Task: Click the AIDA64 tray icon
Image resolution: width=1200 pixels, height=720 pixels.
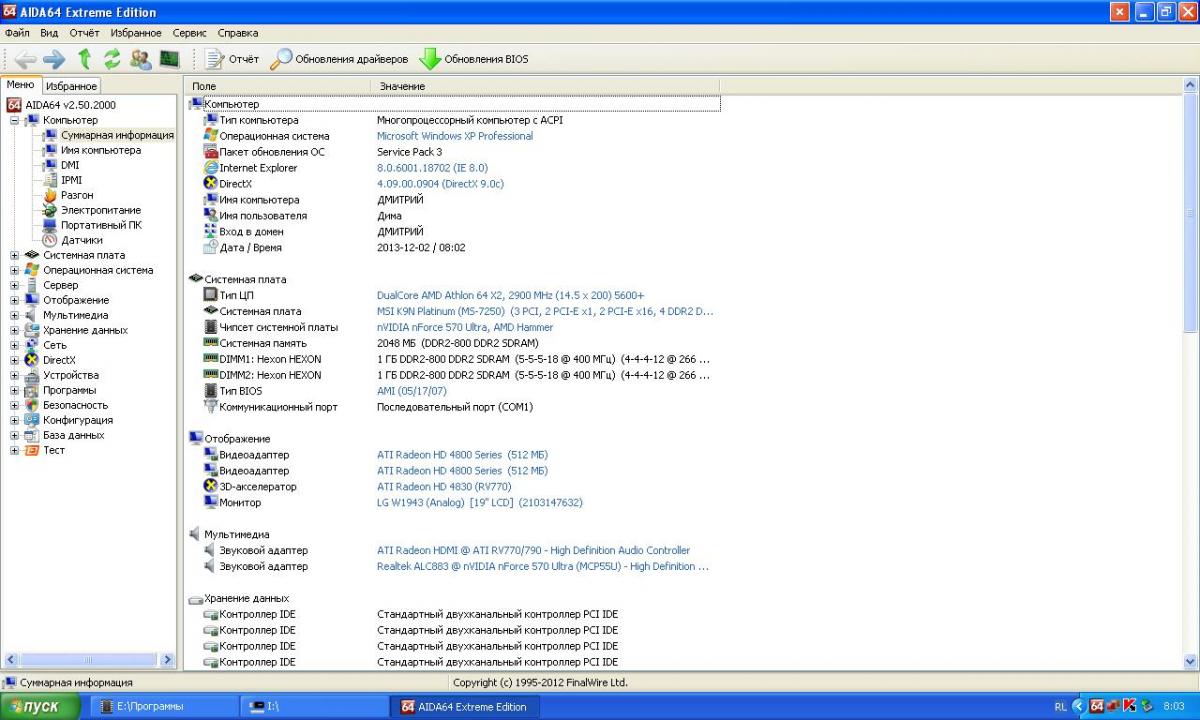Action: pyautogui.click(x=1097, y=706)
